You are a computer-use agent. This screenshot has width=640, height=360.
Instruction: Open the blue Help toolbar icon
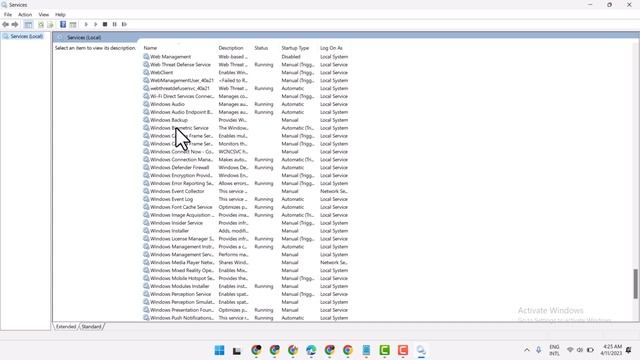63,24
